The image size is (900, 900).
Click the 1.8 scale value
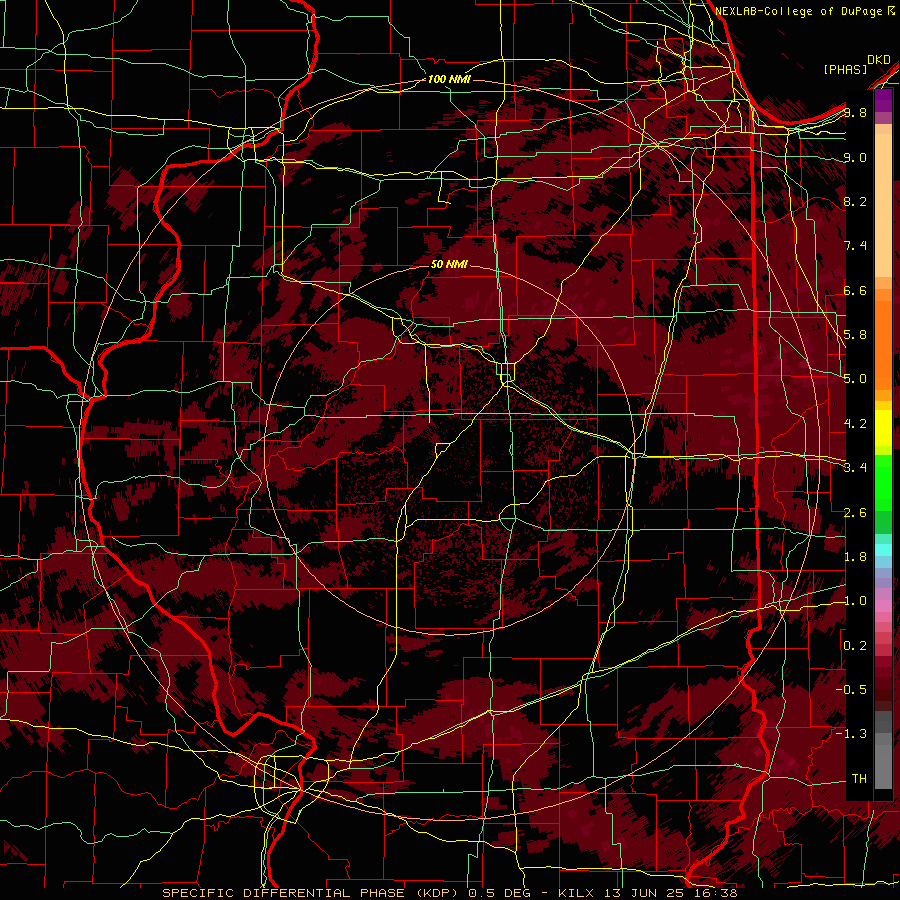[x=855, y=557]
